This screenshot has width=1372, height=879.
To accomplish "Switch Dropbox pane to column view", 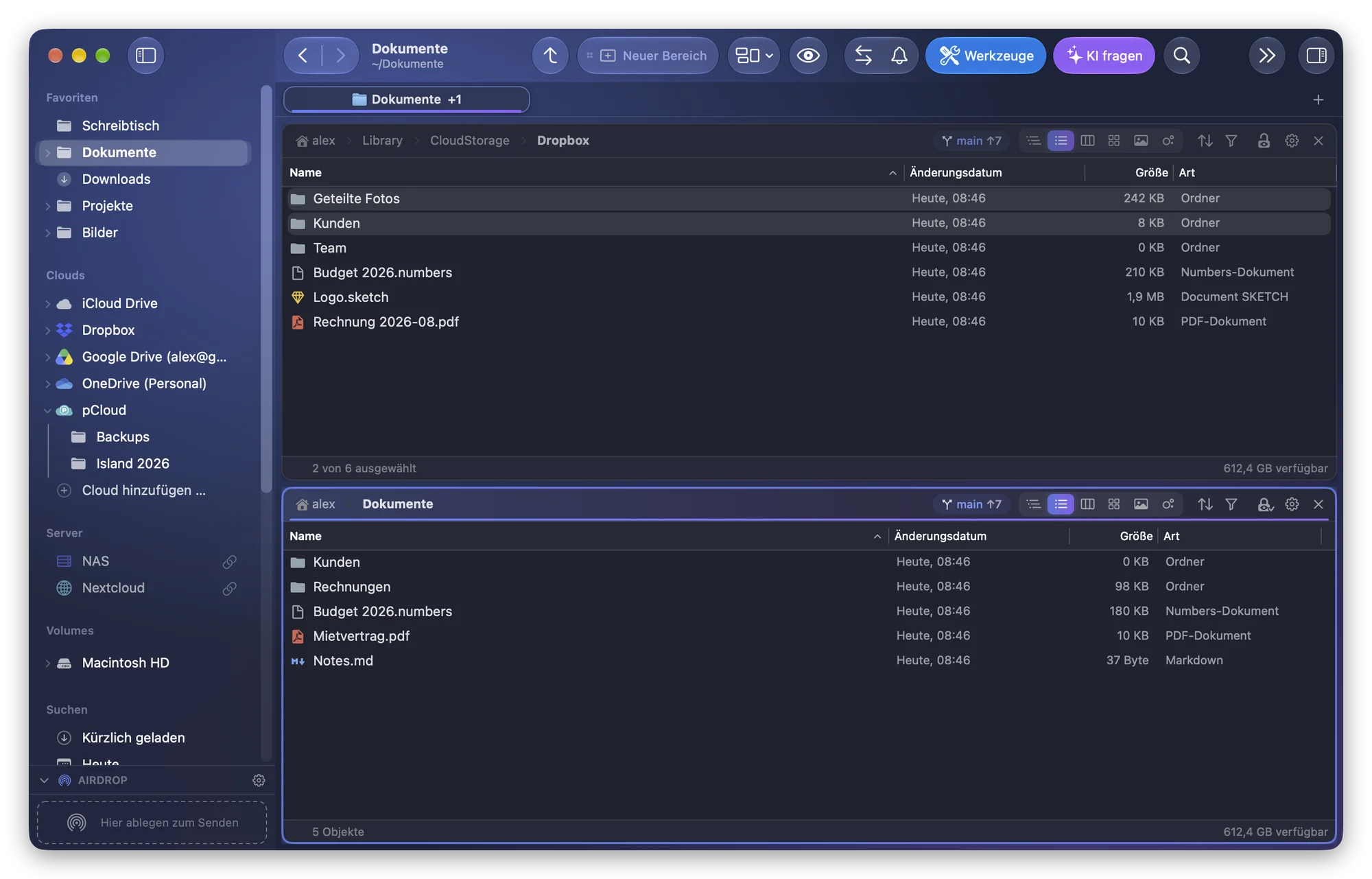I will click(1087, 141).
